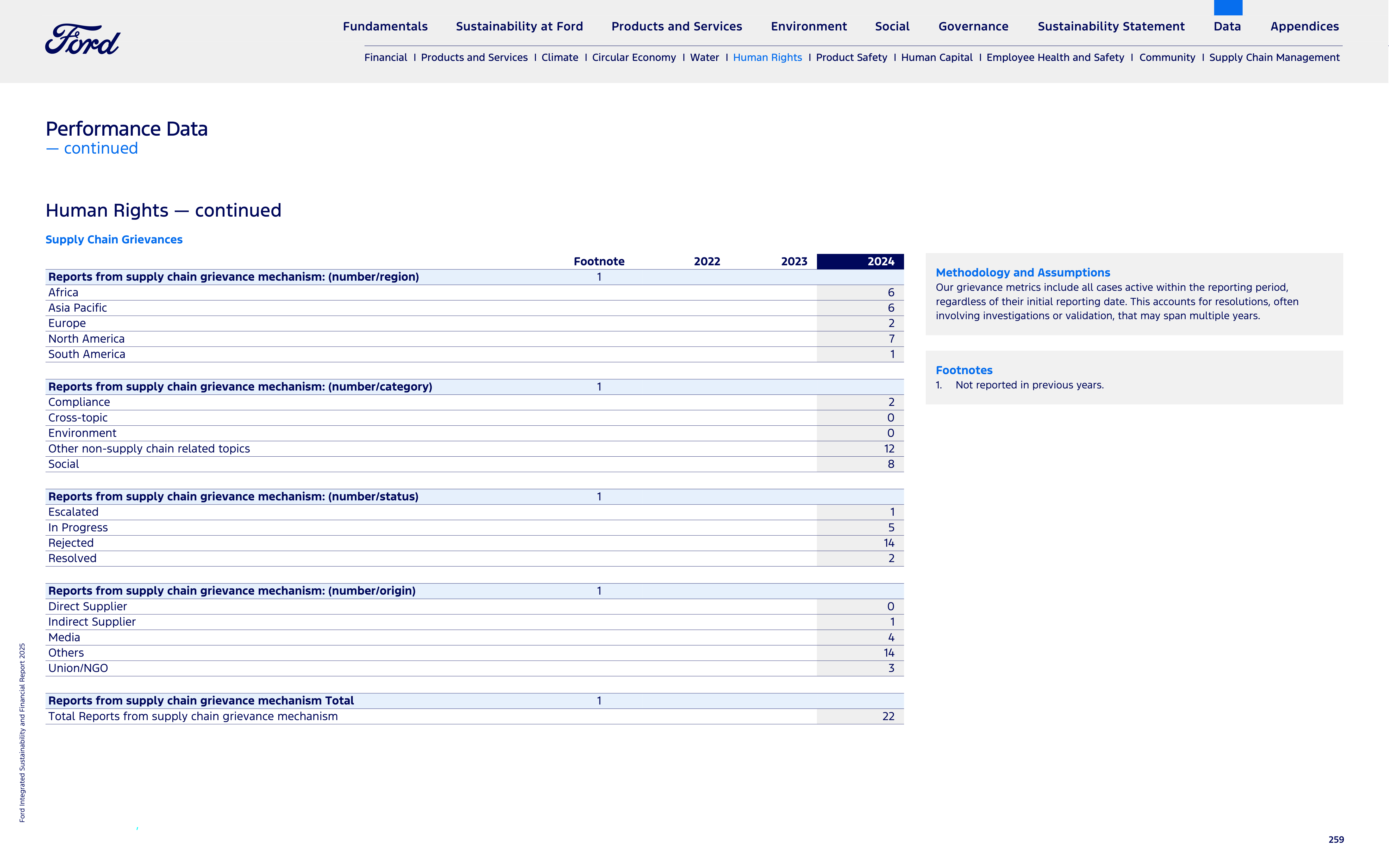Select the Compliance row label

[79, 402]
